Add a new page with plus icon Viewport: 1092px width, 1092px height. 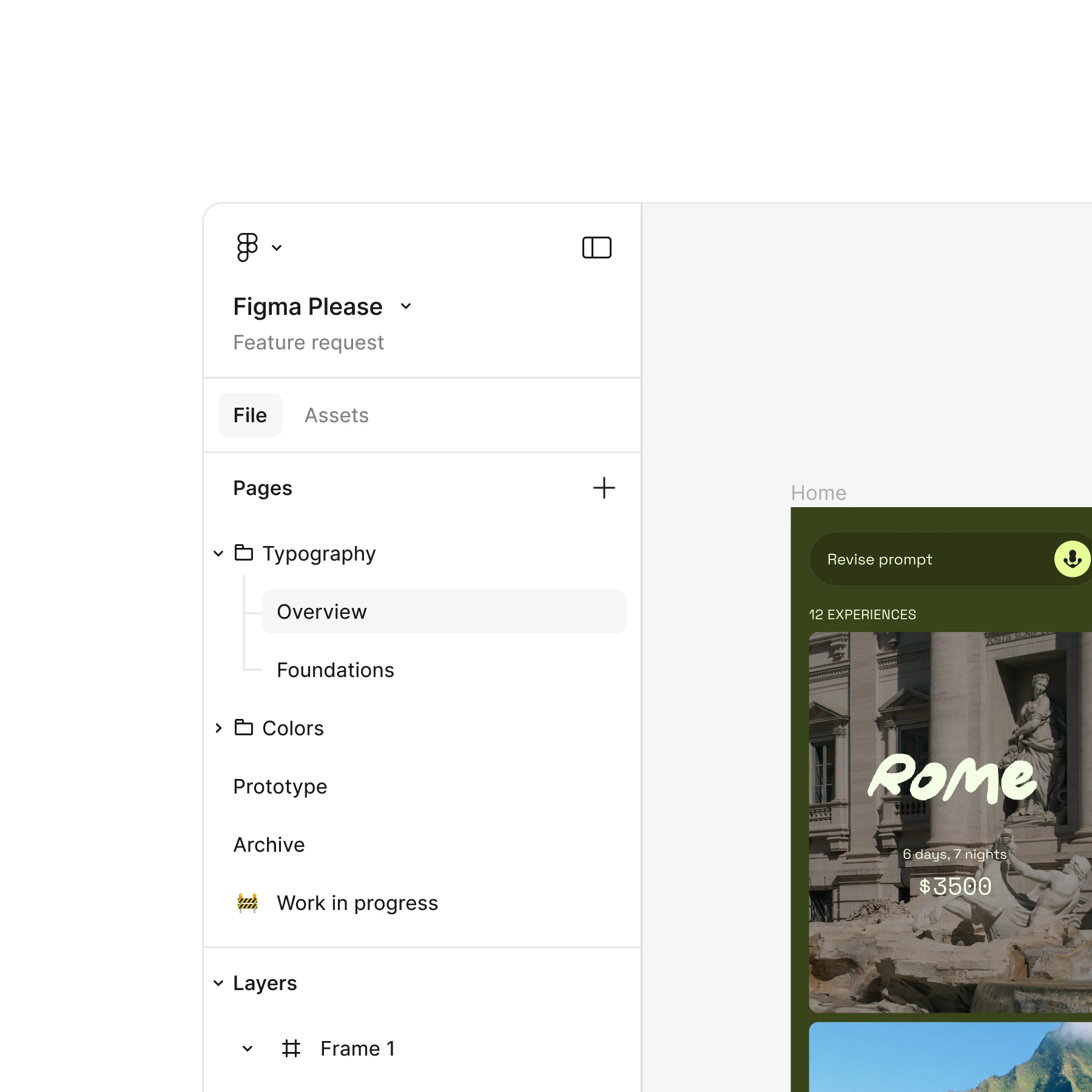coord(604,488)
